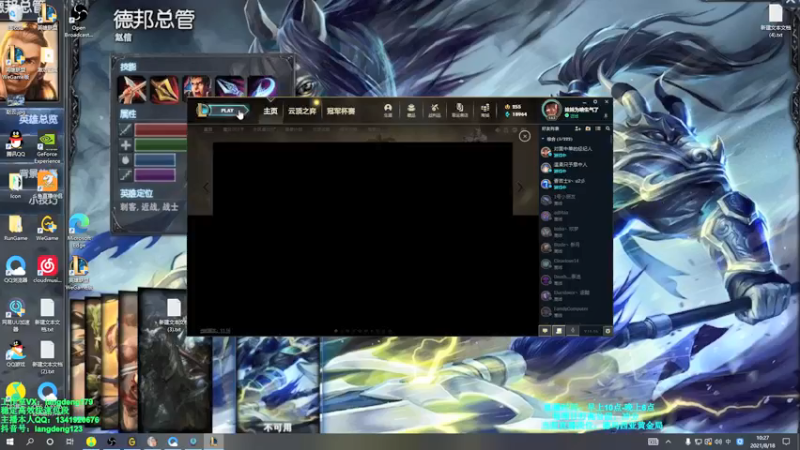Image resolution: width=800 pixels, height=450 pixels.
Task: Open the RunGame folder on desktop
Action: (x=15, y=228)
